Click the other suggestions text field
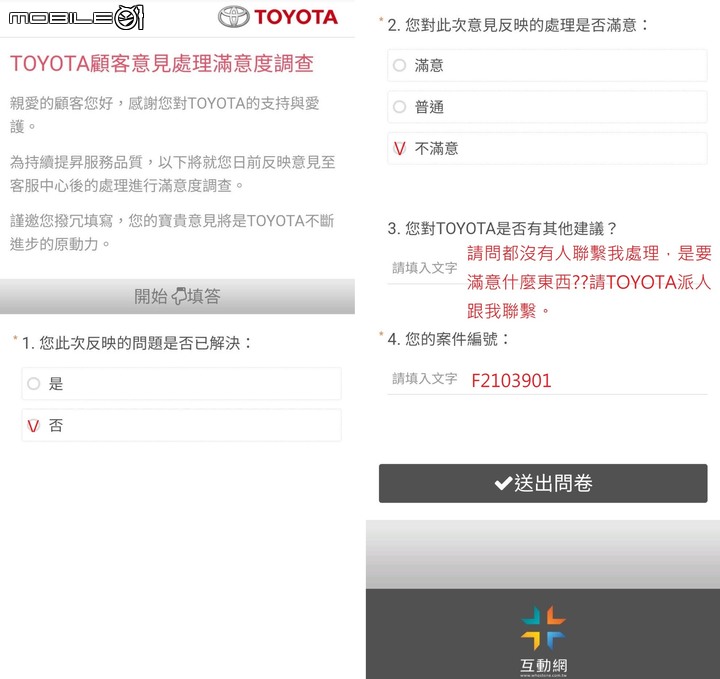This screenshot has height=679, width=720. coord(547,268)
